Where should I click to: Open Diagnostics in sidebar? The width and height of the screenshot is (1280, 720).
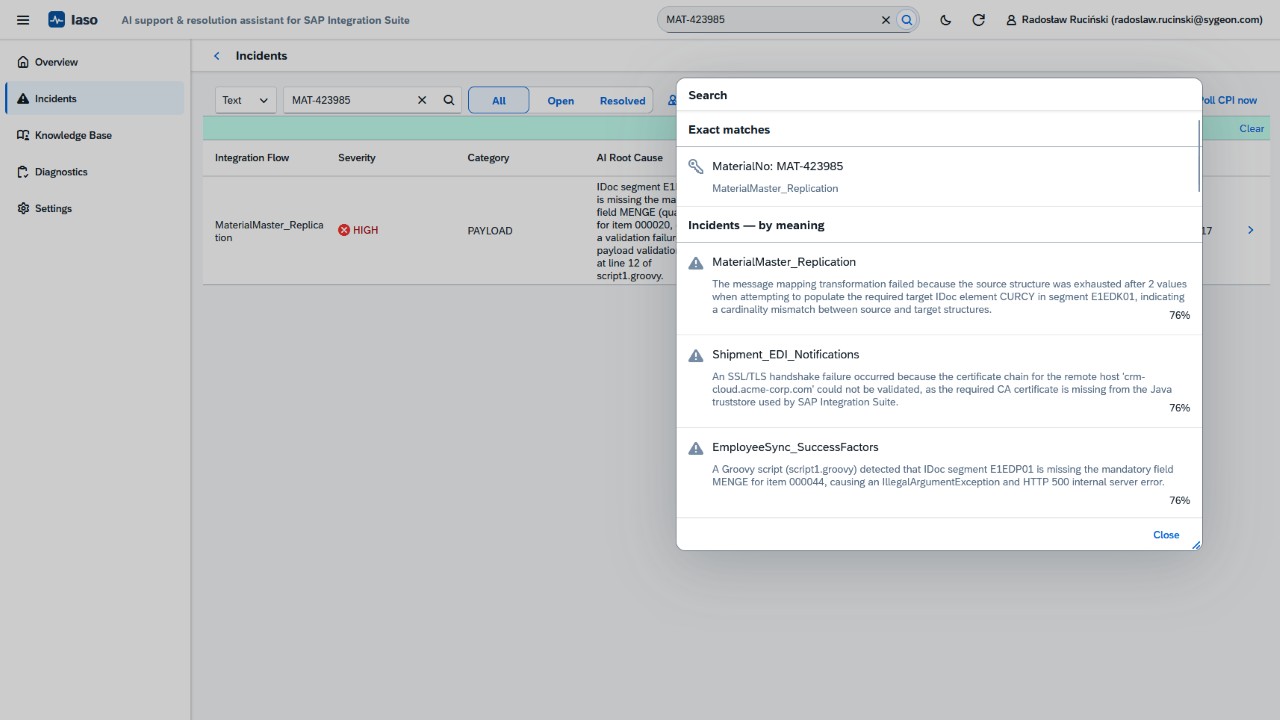click(95, 172)
